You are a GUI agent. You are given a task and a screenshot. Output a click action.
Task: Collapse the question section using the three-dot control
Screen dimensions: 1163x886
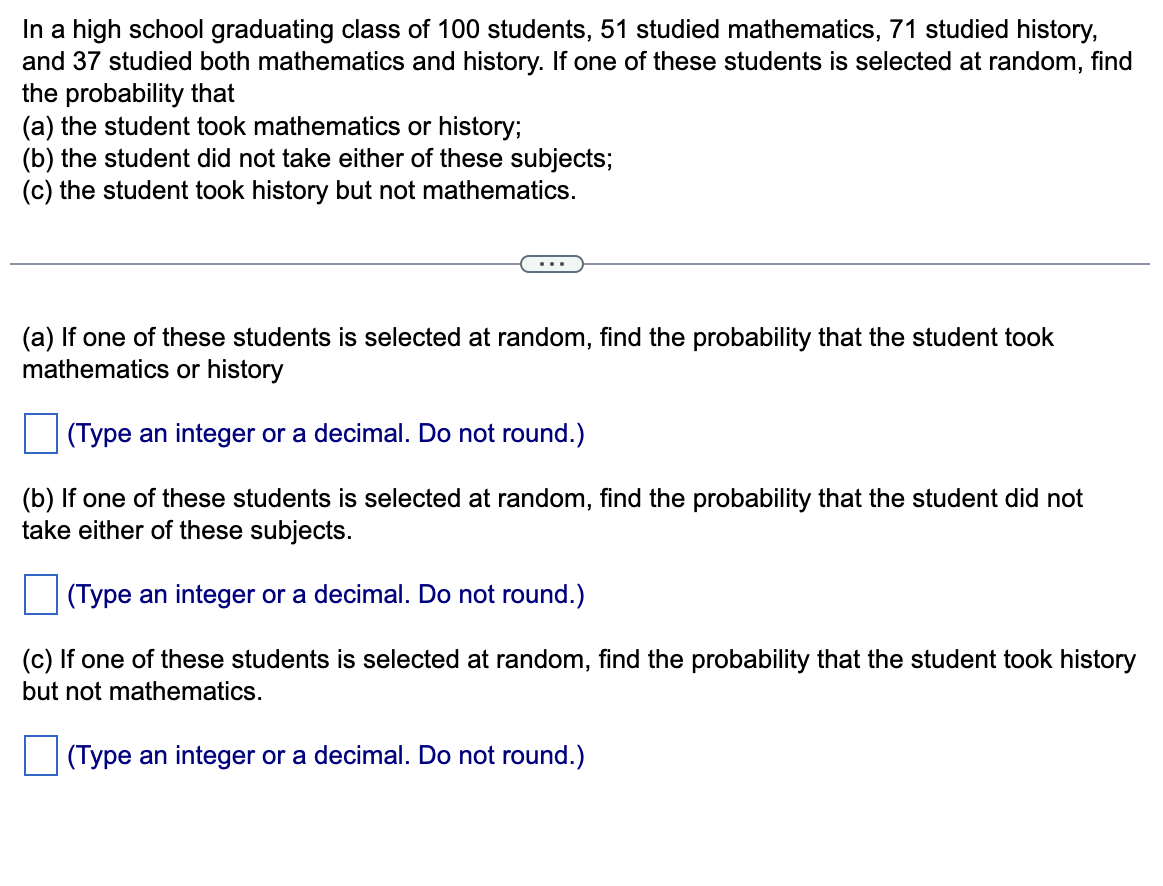pyautogui.click(x=553, y=263)
